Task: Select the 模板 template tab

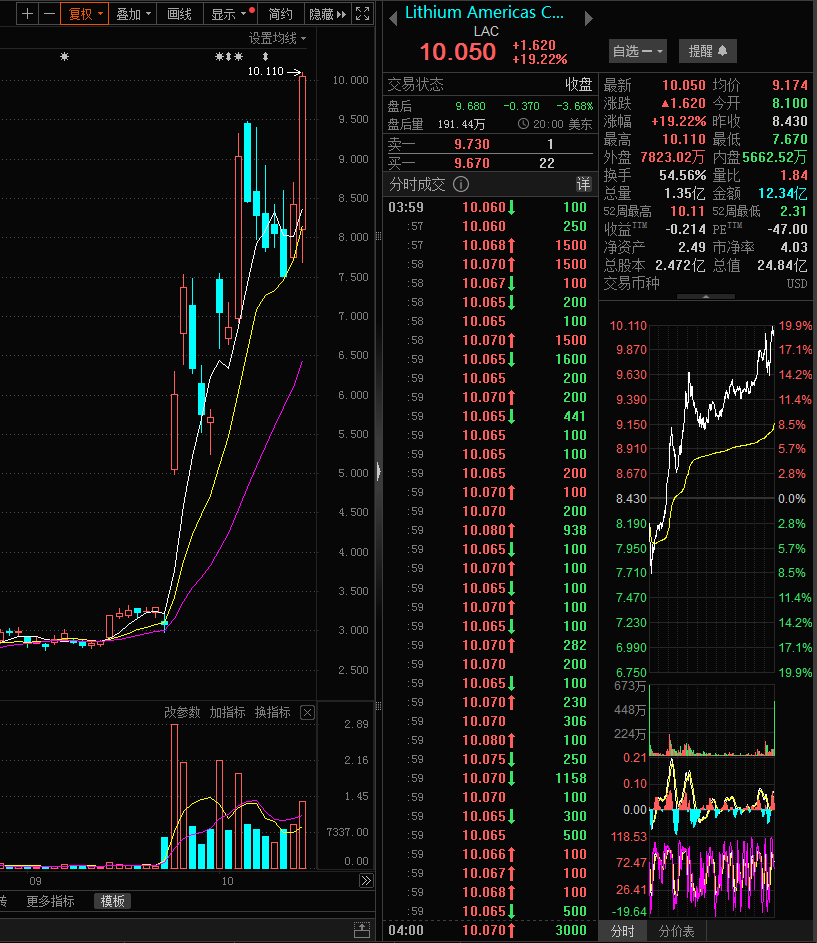Action: click(x=113, y=901)
